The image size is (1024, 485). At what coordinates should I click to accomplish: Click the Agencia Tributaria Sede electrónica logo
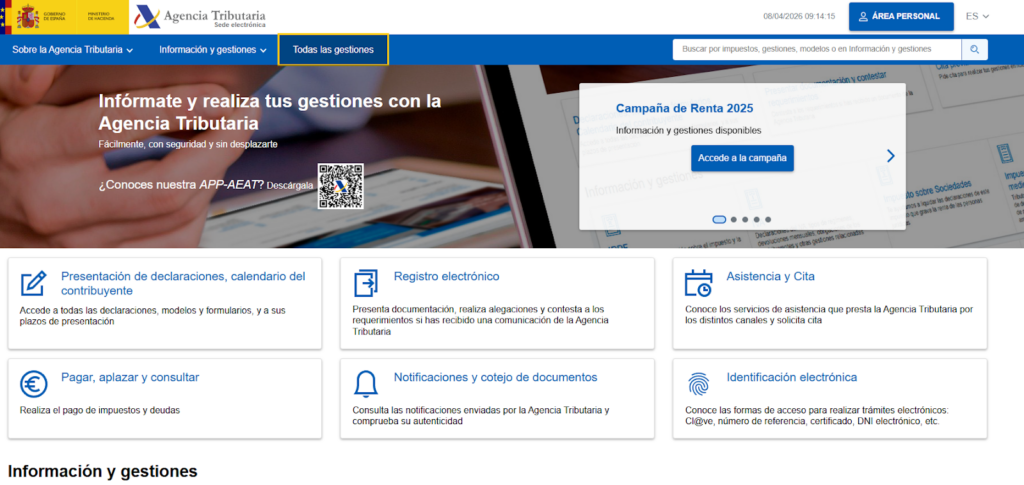click(200, 17)
